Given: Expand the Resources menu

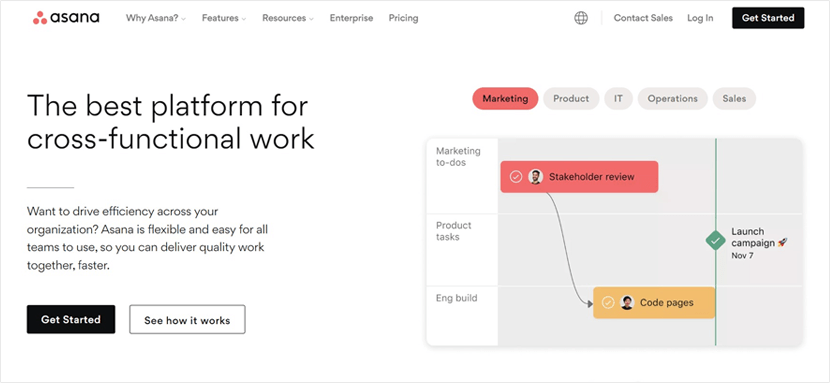Looking at the screenshot, I should [288, 18].
